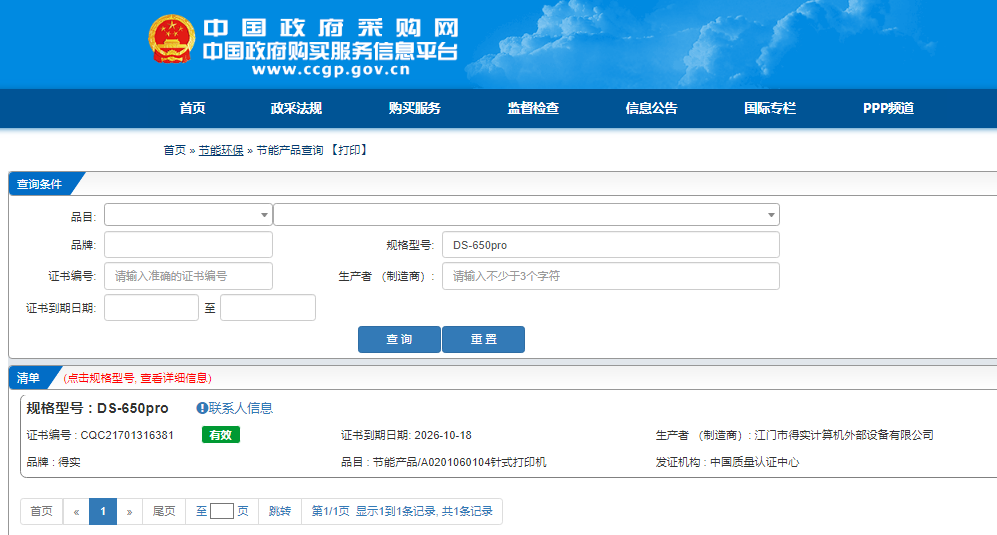Click manufacturer 江门市得实计算机外部设备有限公司
Screen dimensions: 997x535
point(844,435)
